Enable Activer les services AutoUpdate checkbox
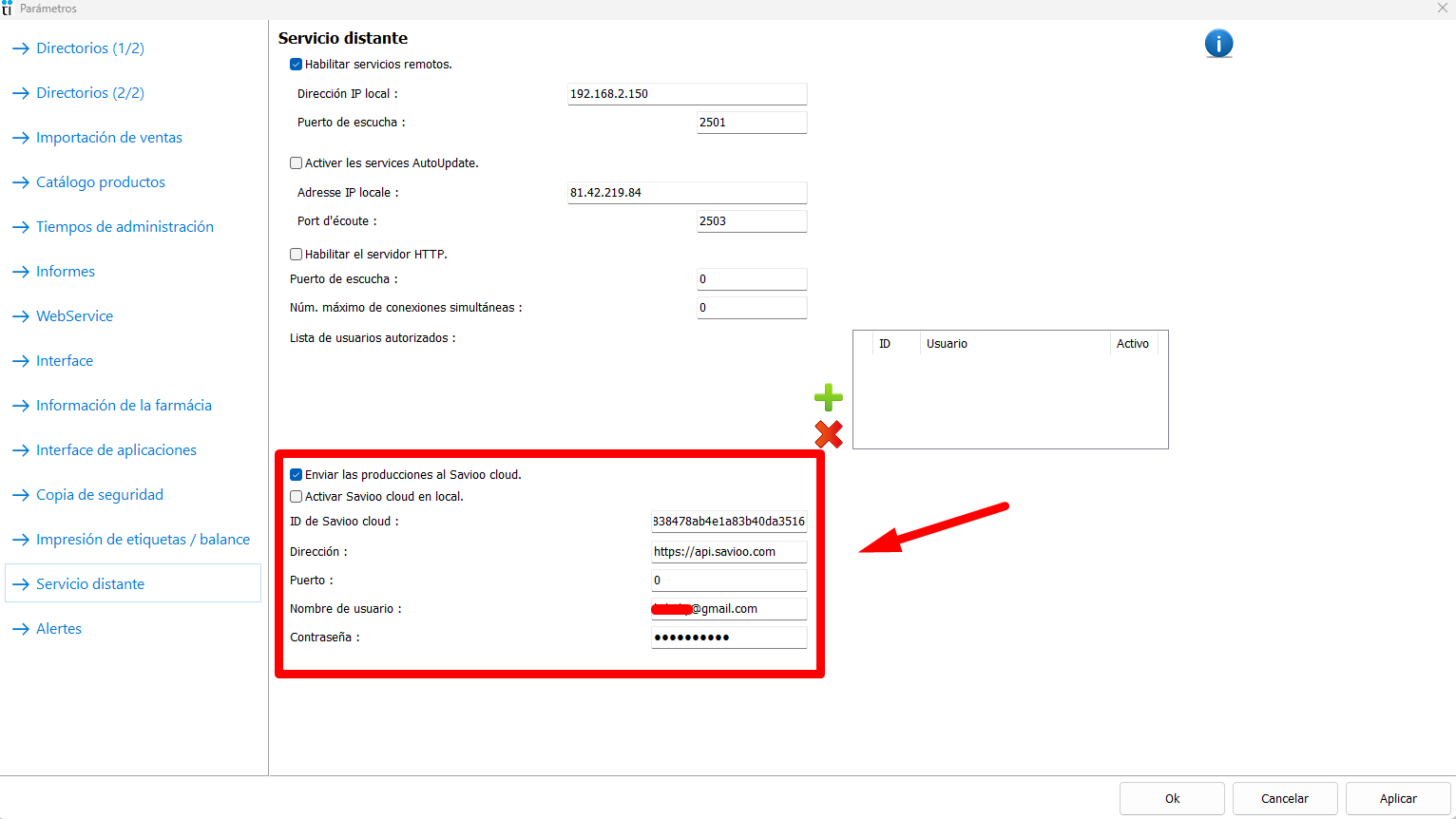 (x=297, y=163)
